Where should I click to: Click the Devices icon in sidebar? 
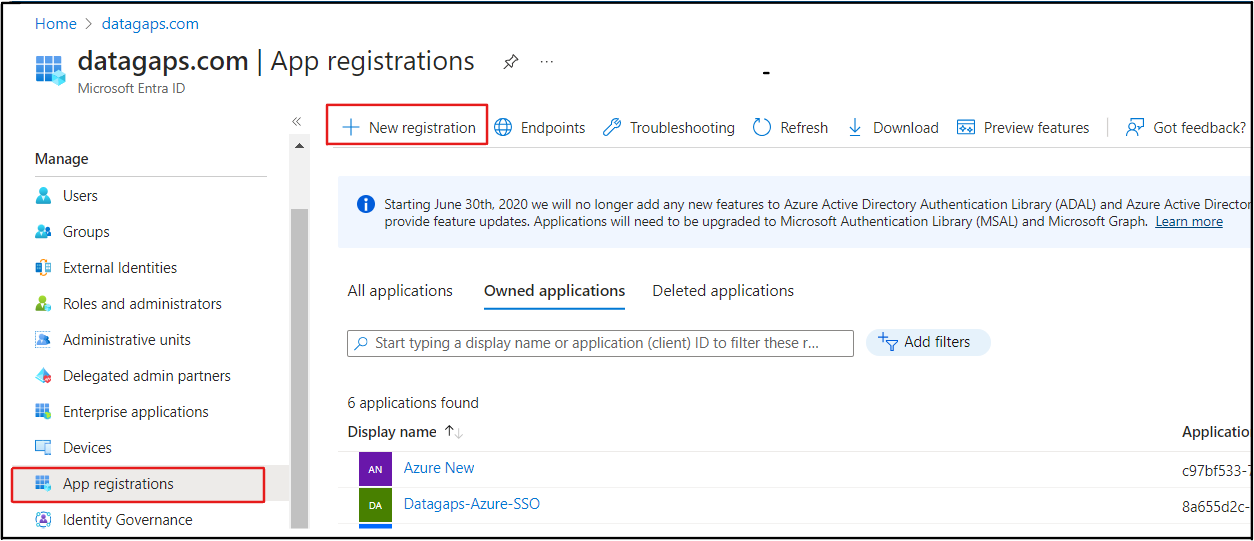coord(43,448)
